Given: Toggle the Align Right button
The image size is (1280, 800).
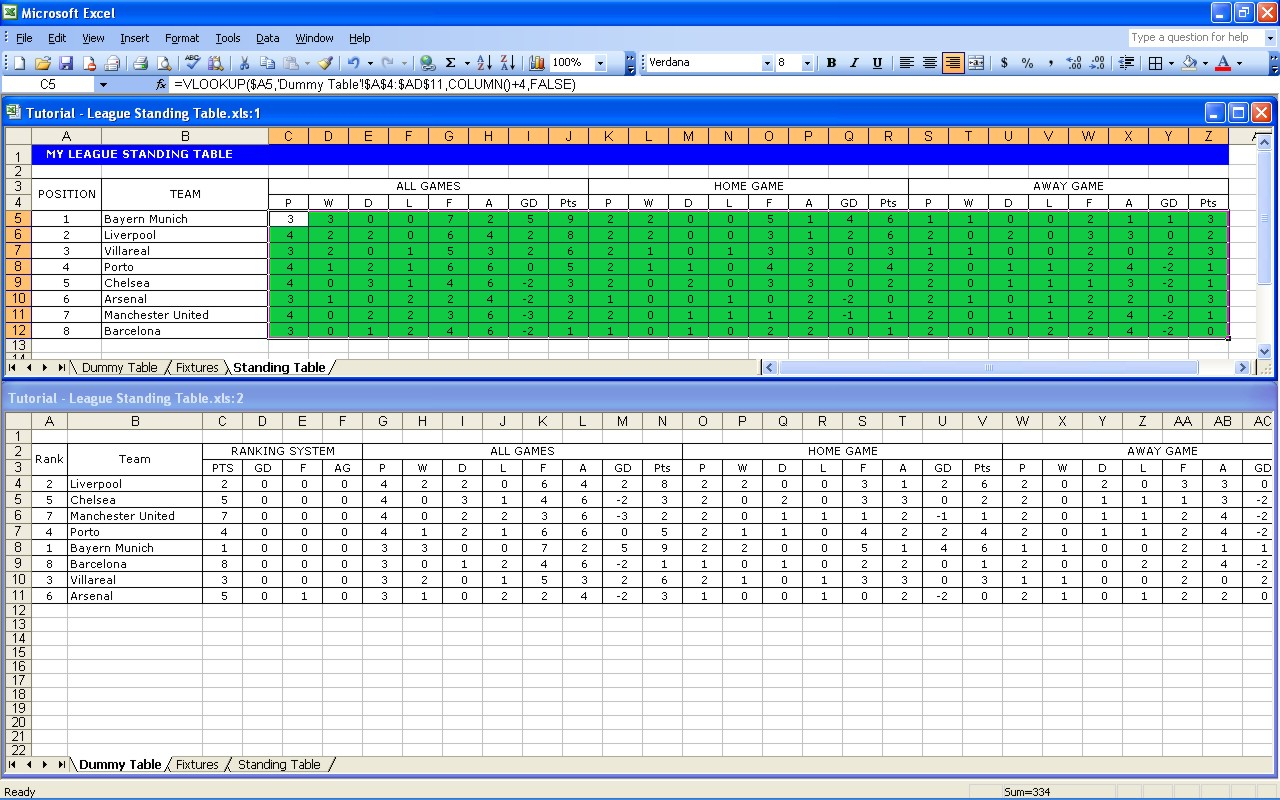Looking at the screenshot, I should click(x=953, y=63).
